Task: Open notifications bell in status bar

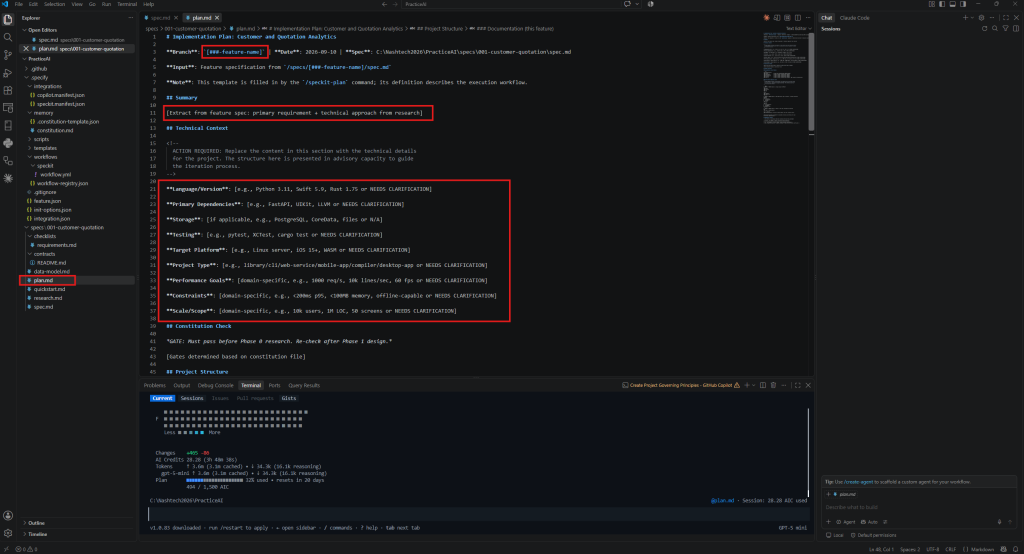Action: point(1016,549)
